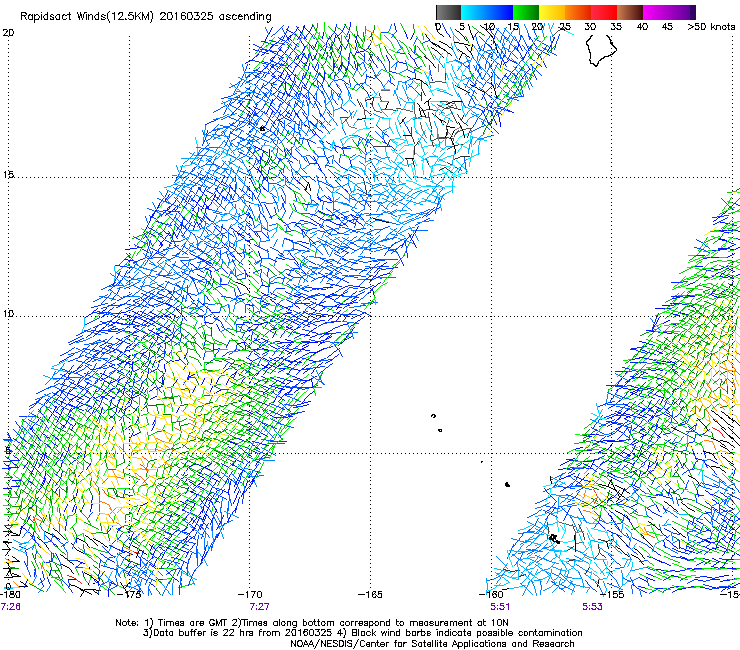Click the "40" legend label

pyautogui.click(x=642, y=27)
